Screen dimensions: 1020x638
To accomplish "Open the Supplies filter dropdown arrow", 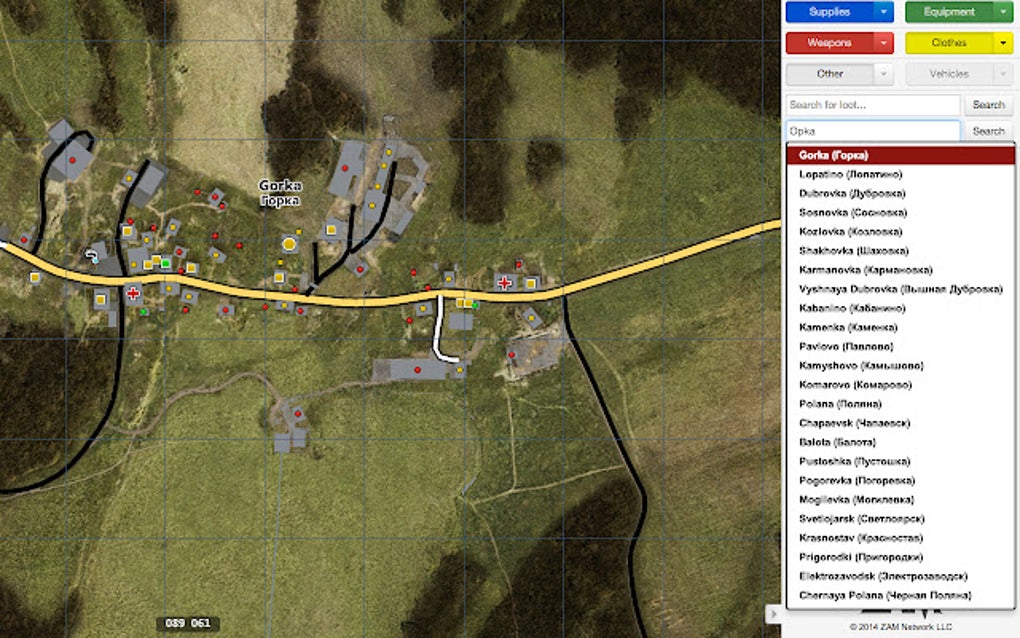I will pos(884,11).
